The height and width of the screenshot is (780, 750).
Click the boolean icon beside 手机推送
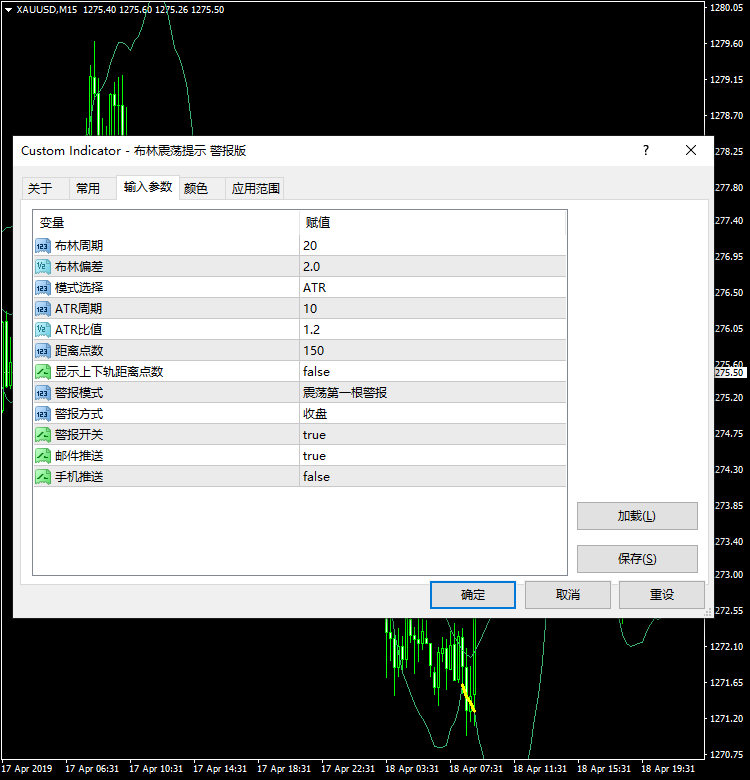click(x=43, y=477)
